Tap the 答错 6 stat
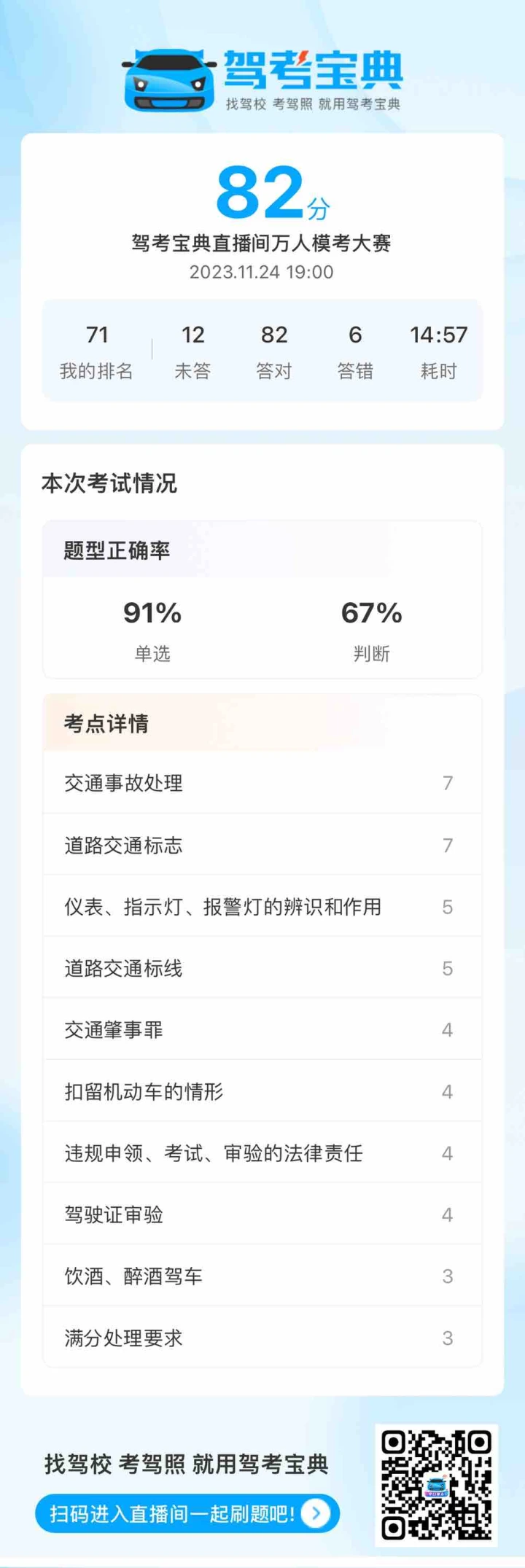This screenshot has width=525, height=1568. pyautogui.click(x=355, y=352)
